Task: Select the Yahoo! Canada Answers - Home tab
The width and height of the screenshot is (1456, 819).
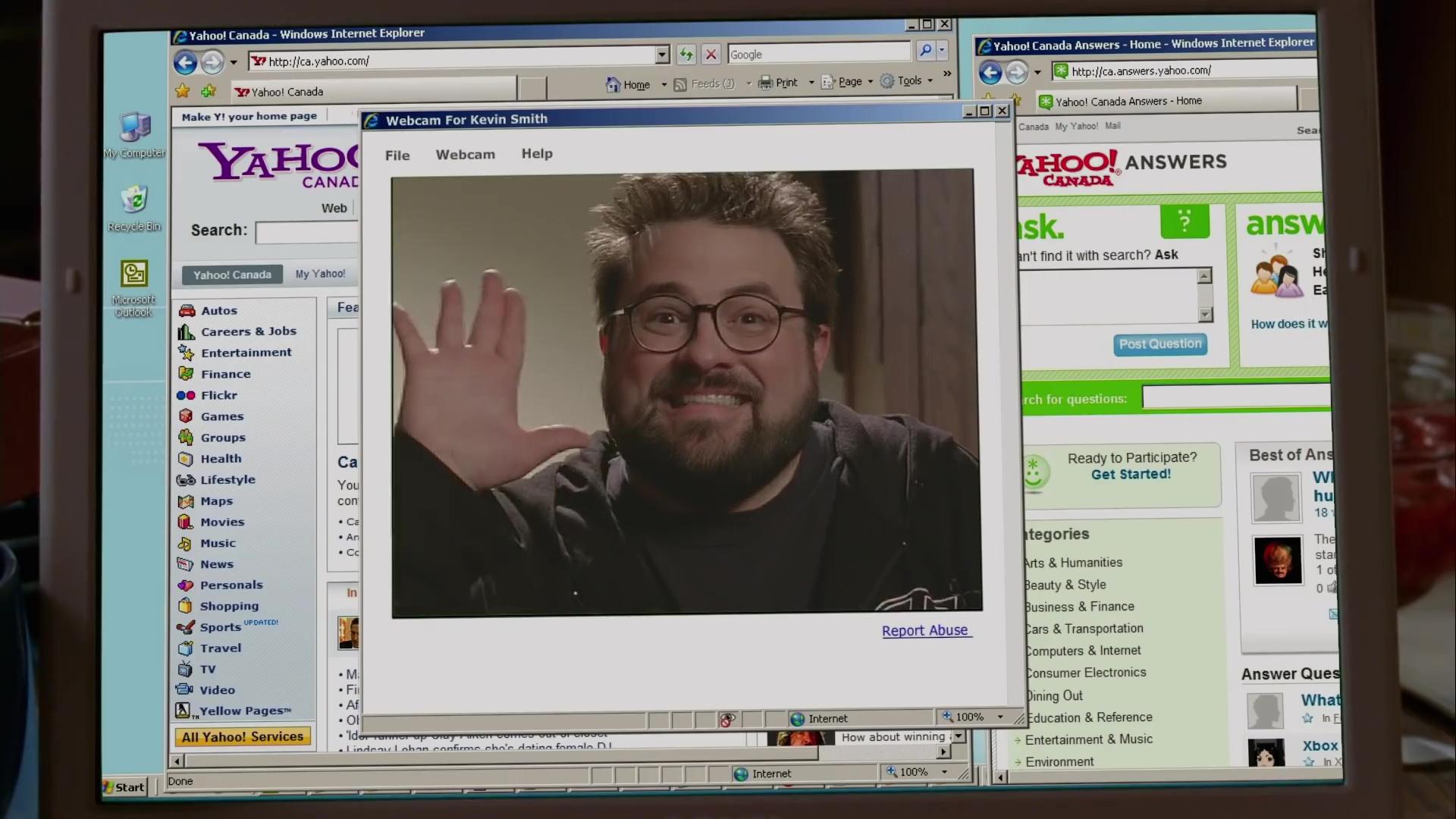Action: (x=1166, y=101)
